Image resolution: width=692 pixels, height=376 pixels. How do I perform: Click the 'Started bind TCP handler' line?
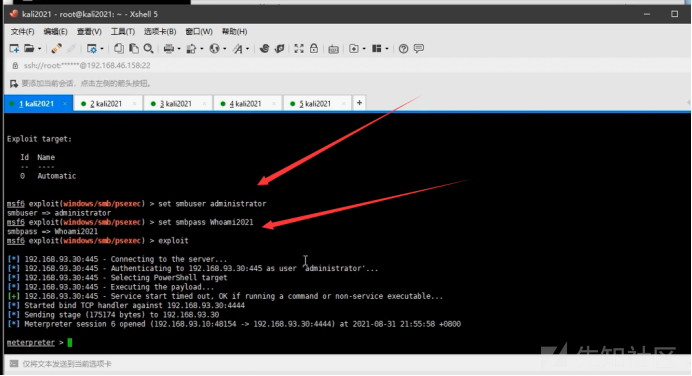click(126, 305)
